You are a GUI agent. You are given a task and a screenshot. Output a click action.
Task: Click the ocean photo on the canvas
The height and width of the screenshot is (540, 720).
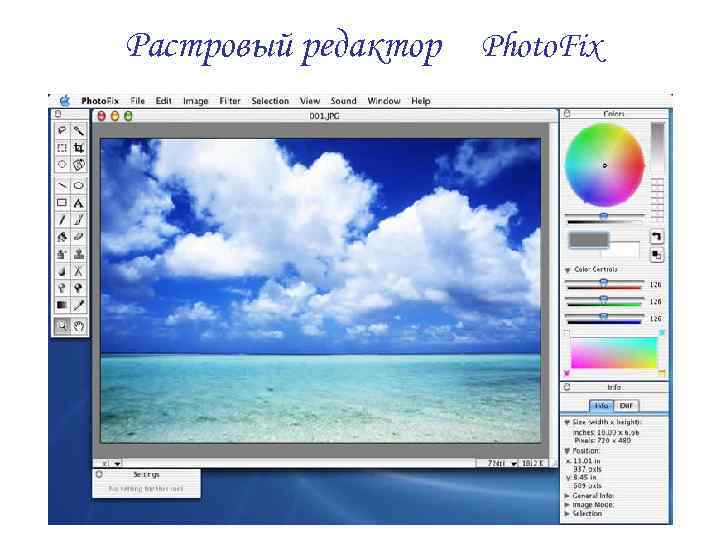(x=321, y=290)
